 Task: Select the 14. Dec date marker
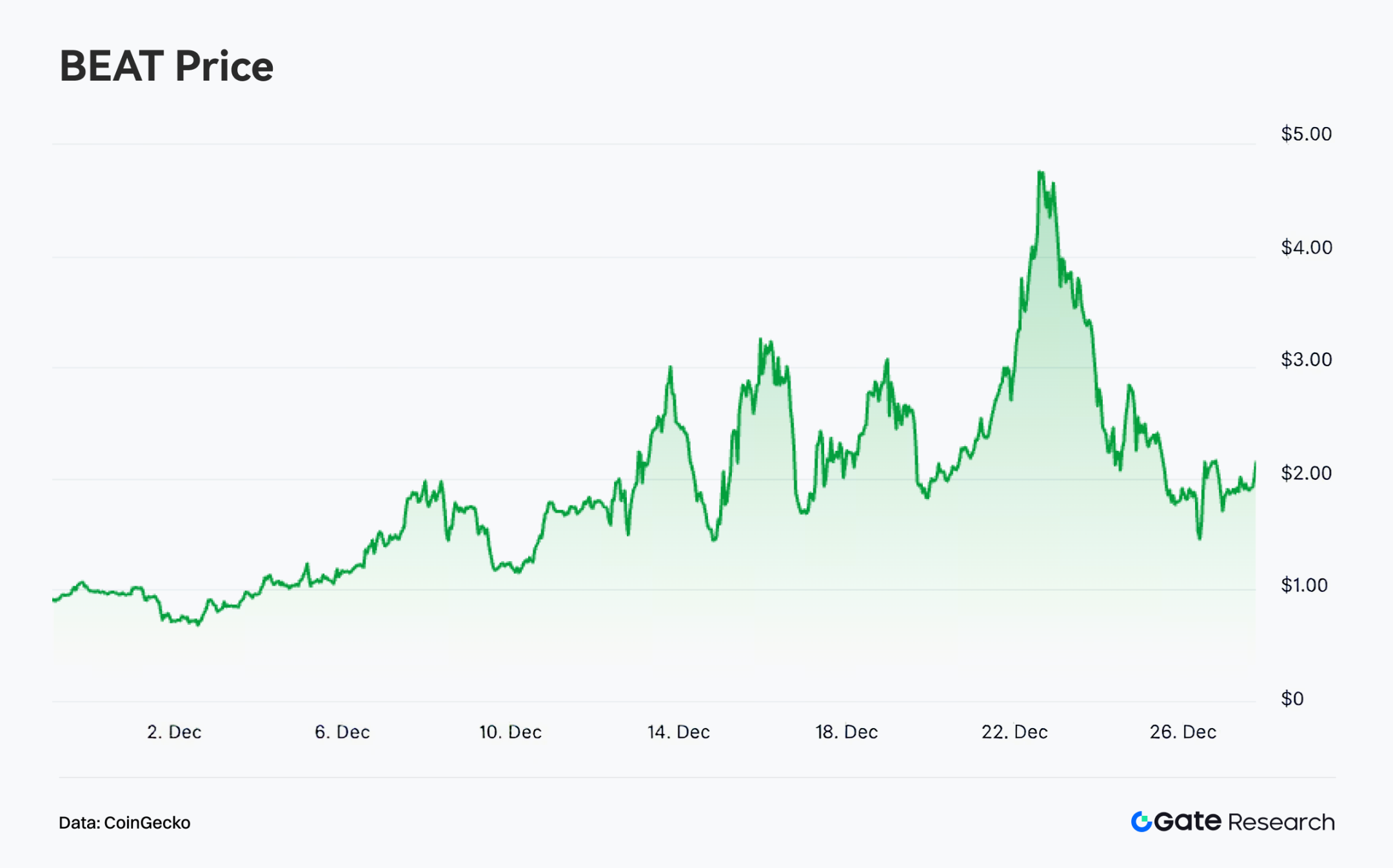(x=678, y=732)
